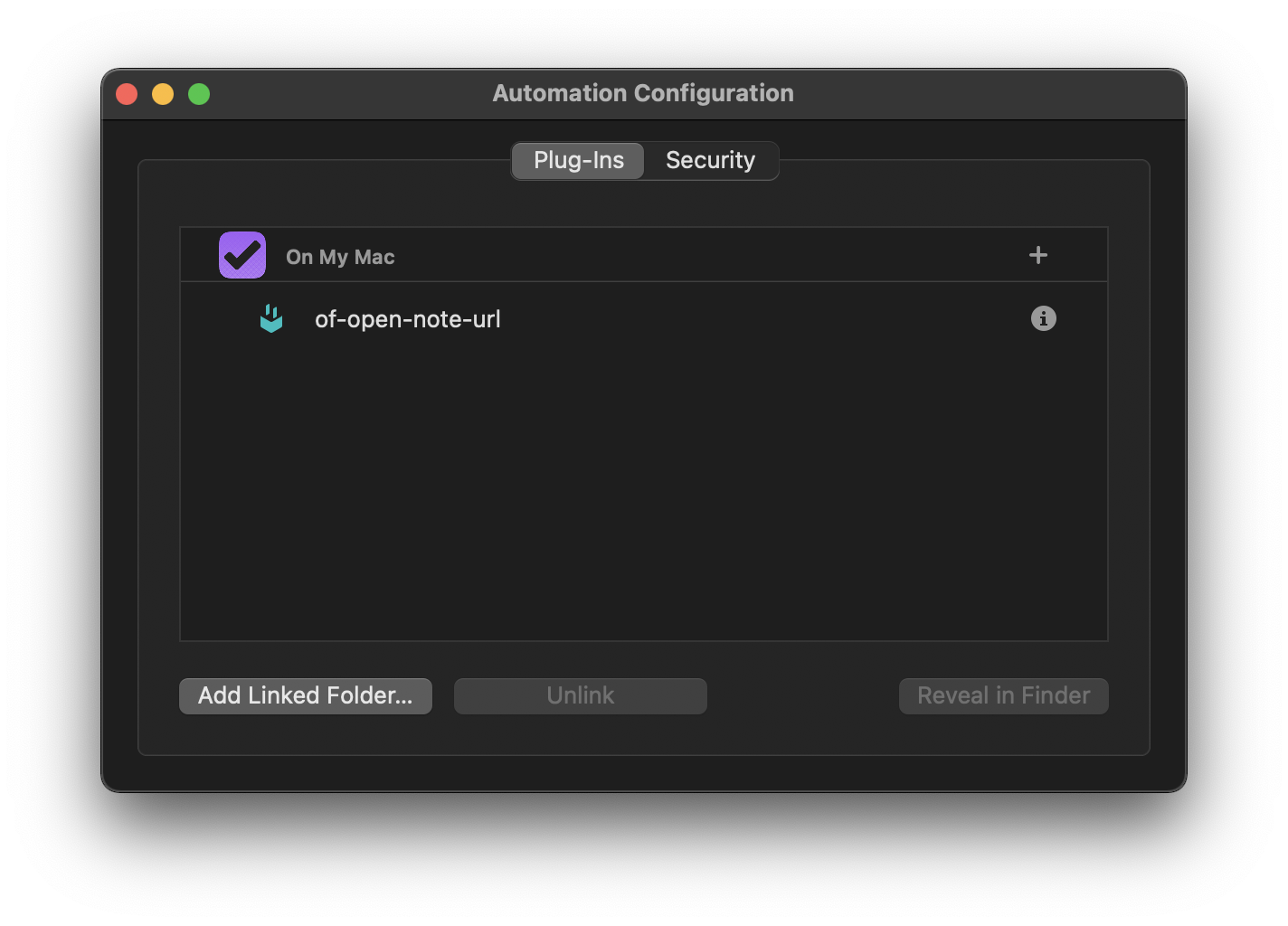1288x926 pixels.
Task: Click the On My Mac section label
Action: (x=340, y=257)
